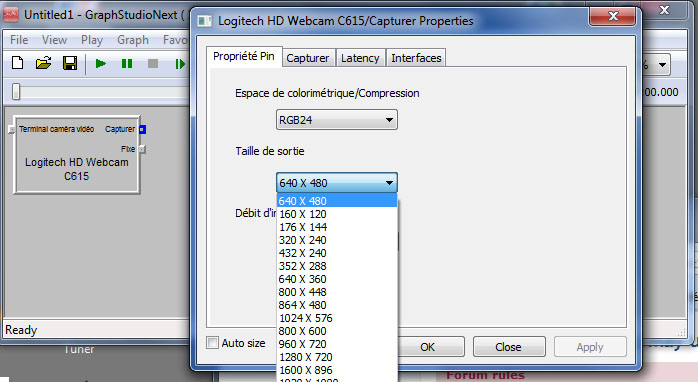
Task: Choose 640 X 360 from the list
Action: pos(337,279)
